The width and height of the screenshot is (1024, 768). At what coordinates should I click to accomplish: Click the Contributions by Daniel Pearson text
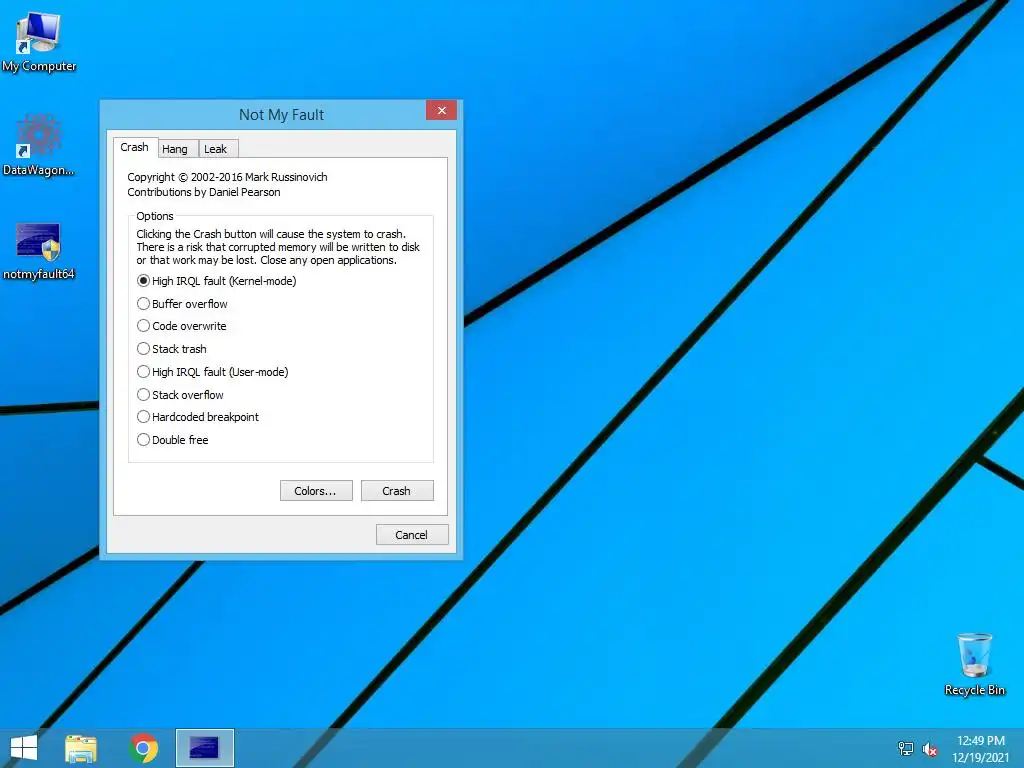[x=204, y=192]
